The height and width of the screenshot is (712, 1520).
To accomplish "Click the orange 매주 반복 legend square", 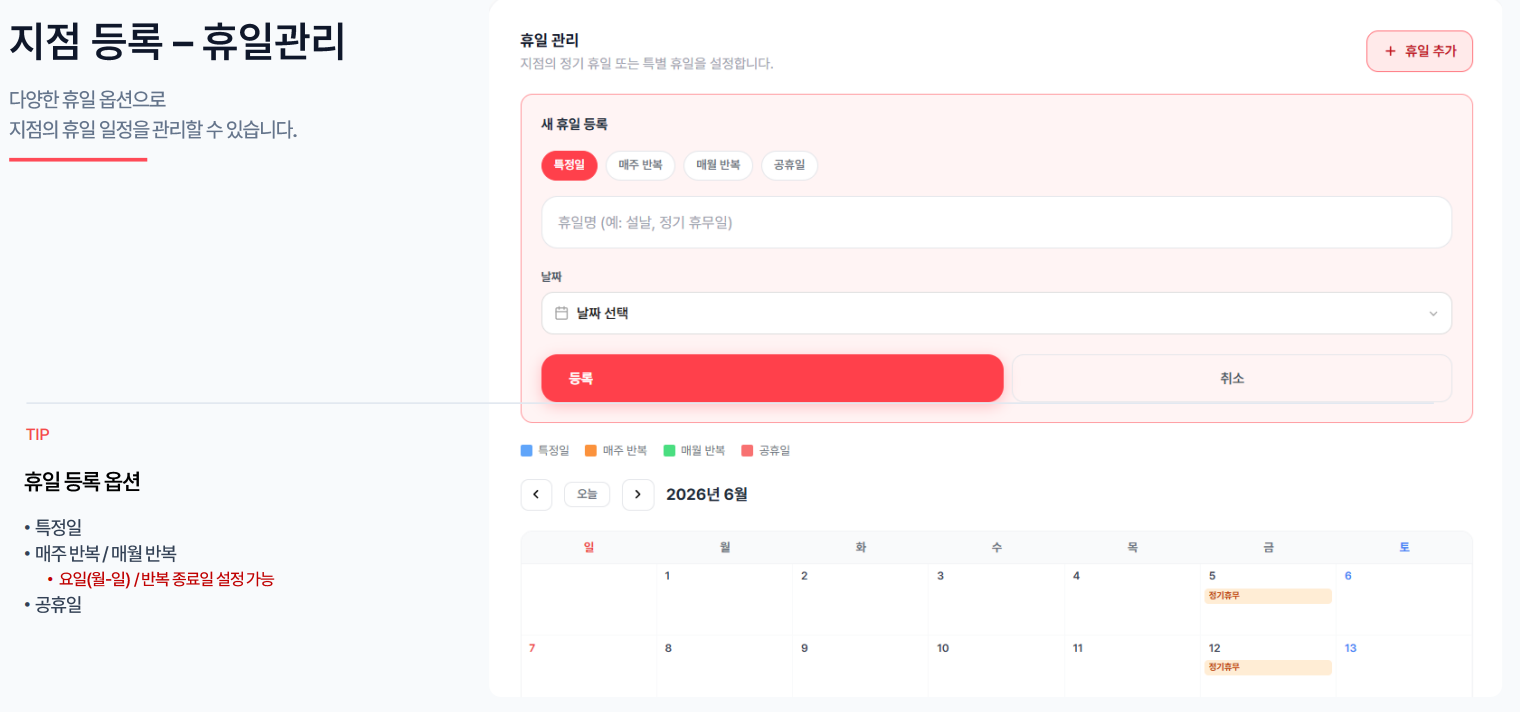I will coord(591,451).
